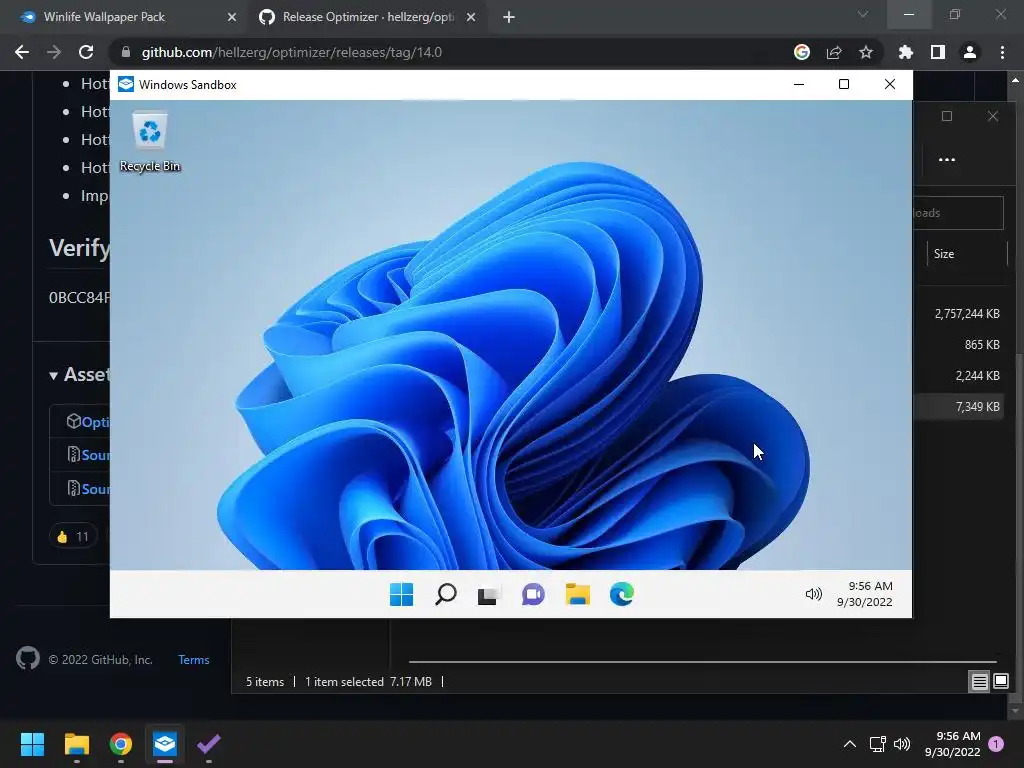Open Chrome extensions puzzle icon

(906, 52)
